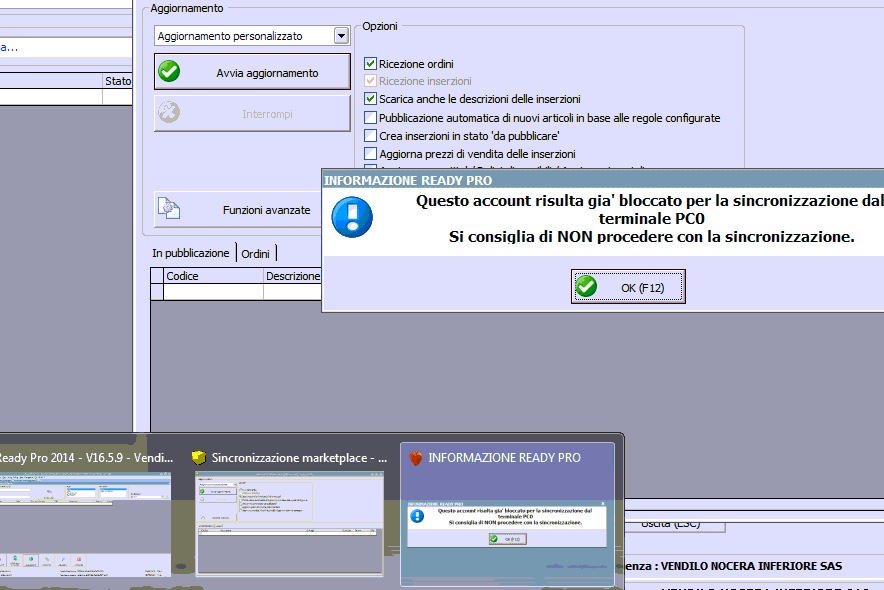Enable Crea inserzioni in stato 'da pubblicare'
884x590 pixels.
click(370, 135)
